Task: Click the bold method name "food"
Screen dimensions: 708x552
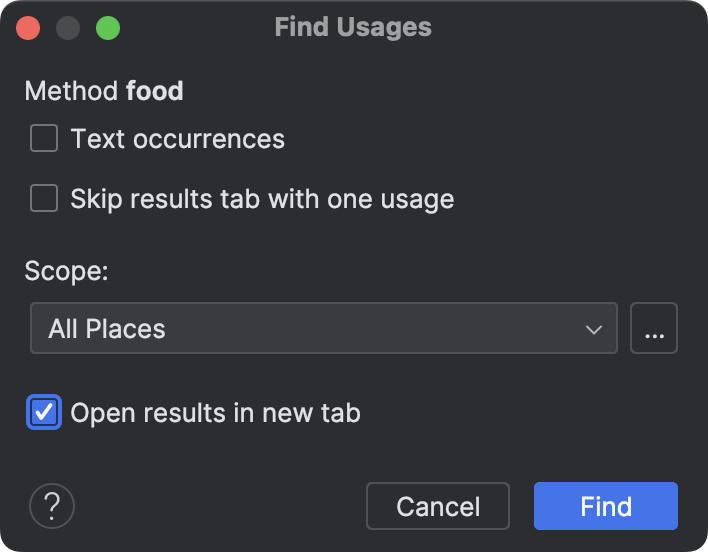Action: (x=155, y=91)
